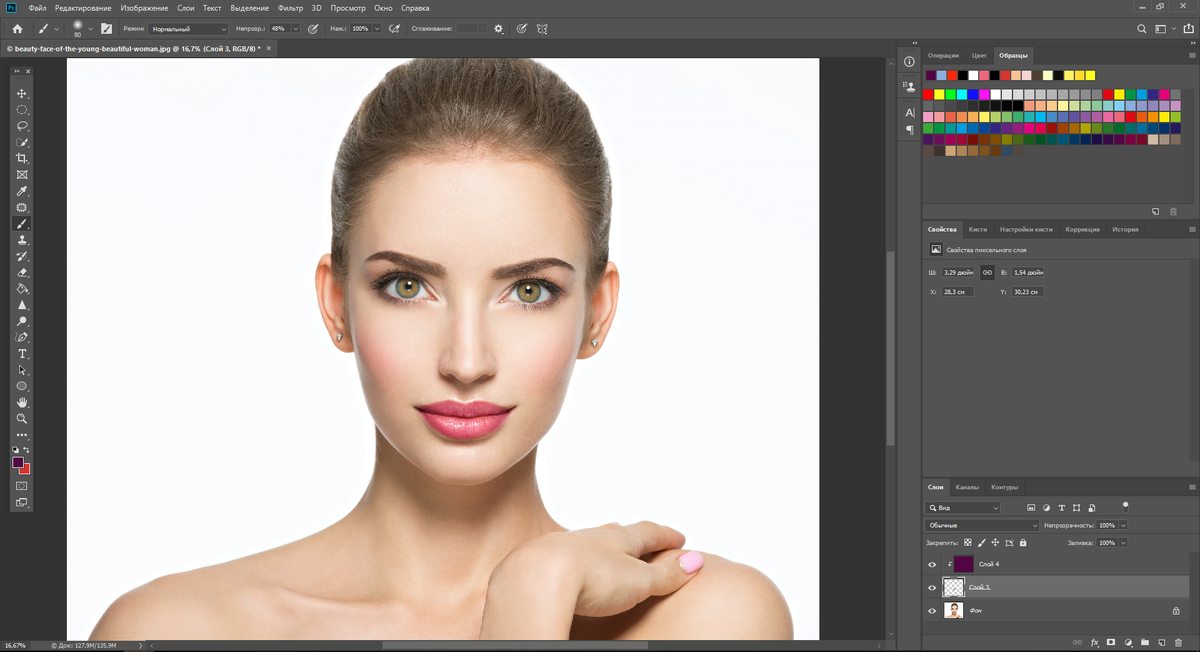The height and width of the screenshot is (652, 1200).
Task: Select the Paint Bucket tool
Action: [22, 289]
